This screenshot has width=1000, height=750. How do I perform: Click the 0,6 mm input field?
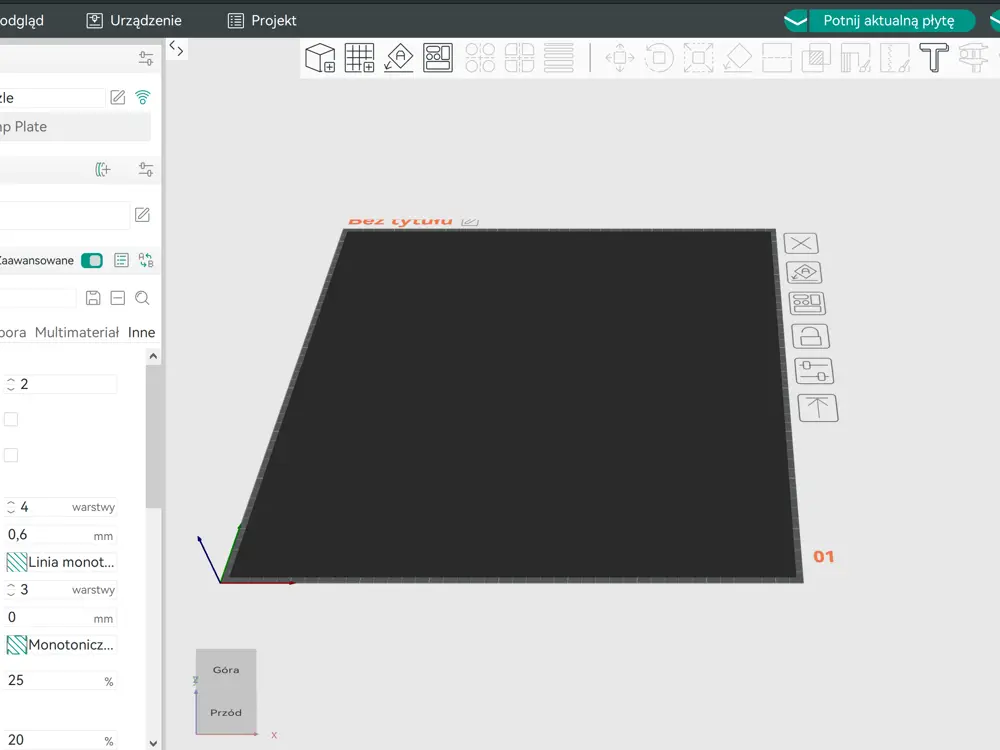coord(61,535)
